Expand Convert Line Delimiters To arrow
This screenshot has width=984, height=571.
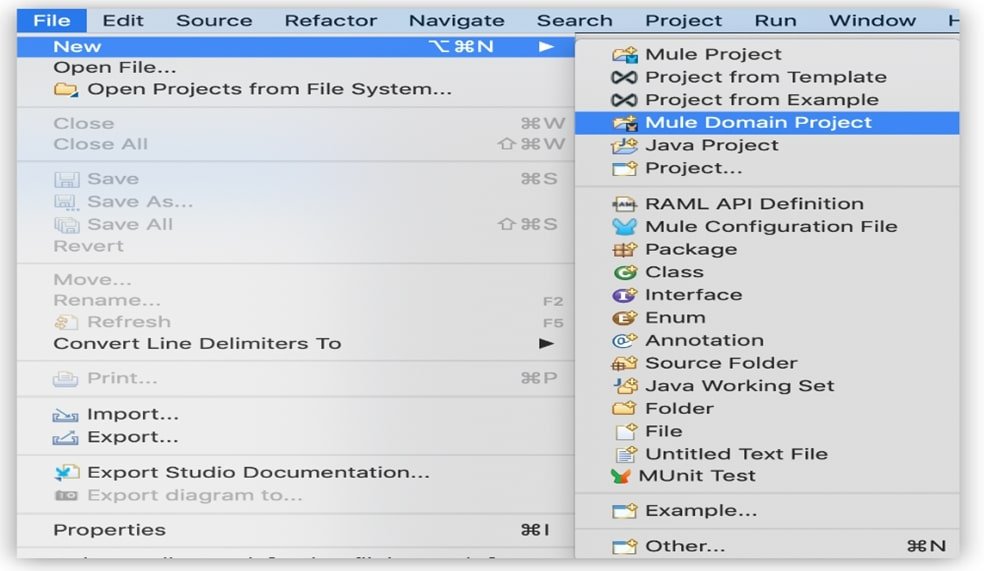coord(546,343)
